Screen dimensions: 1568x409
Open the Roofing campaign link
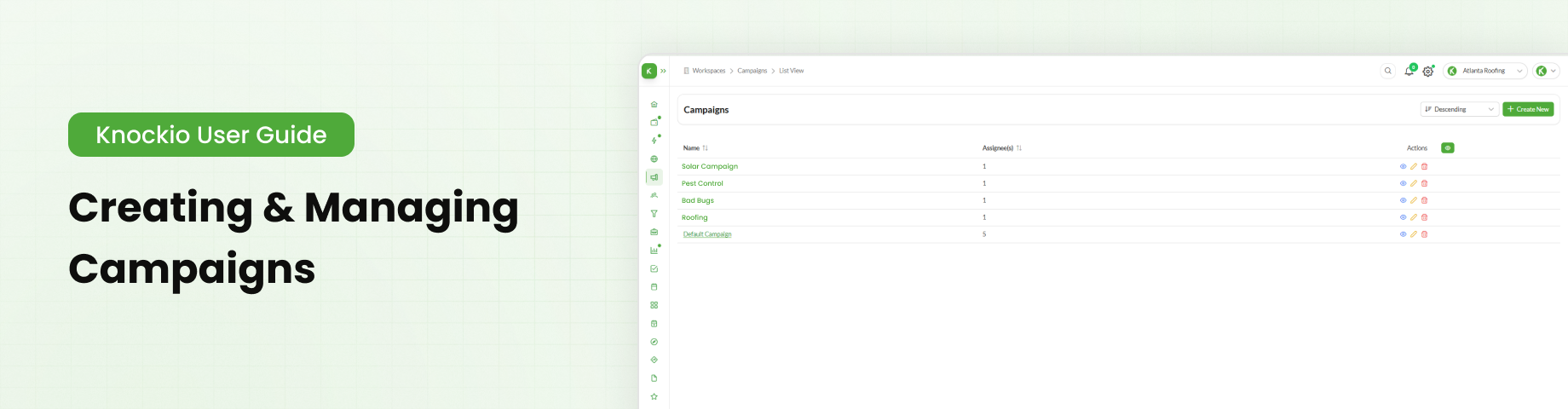(x=695, y=217)
